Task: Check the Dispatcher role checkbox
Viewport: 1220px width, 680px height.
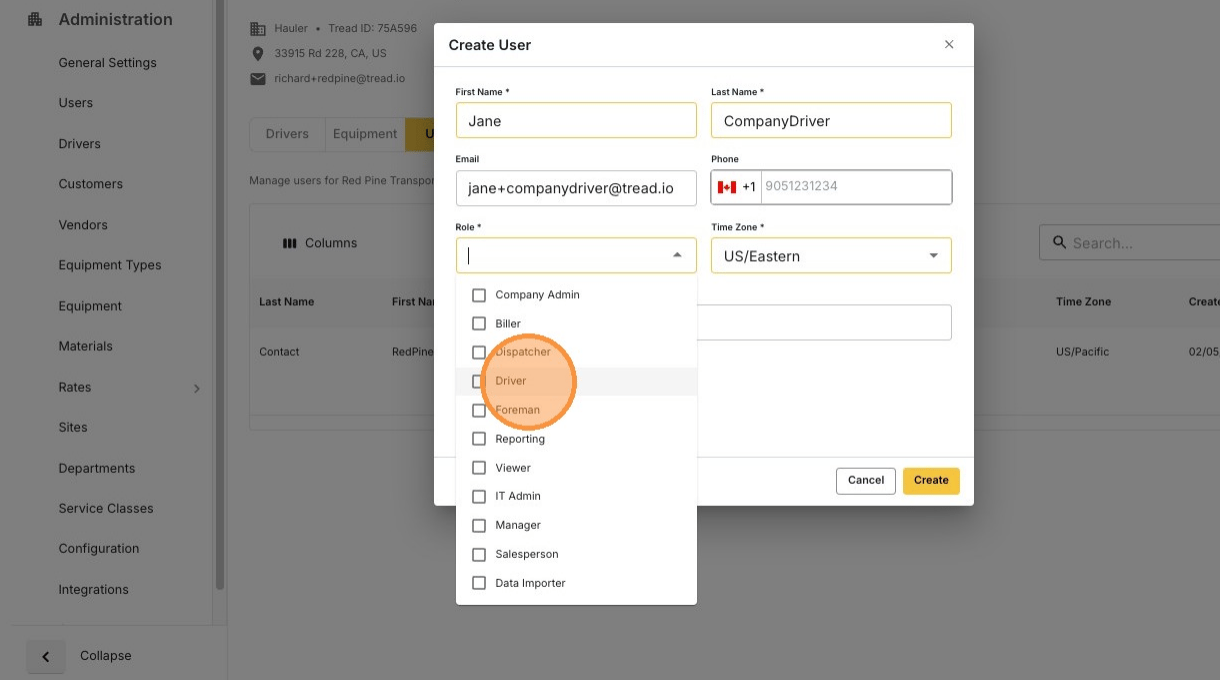Action: pyautogui.click(x=479, y=352)
